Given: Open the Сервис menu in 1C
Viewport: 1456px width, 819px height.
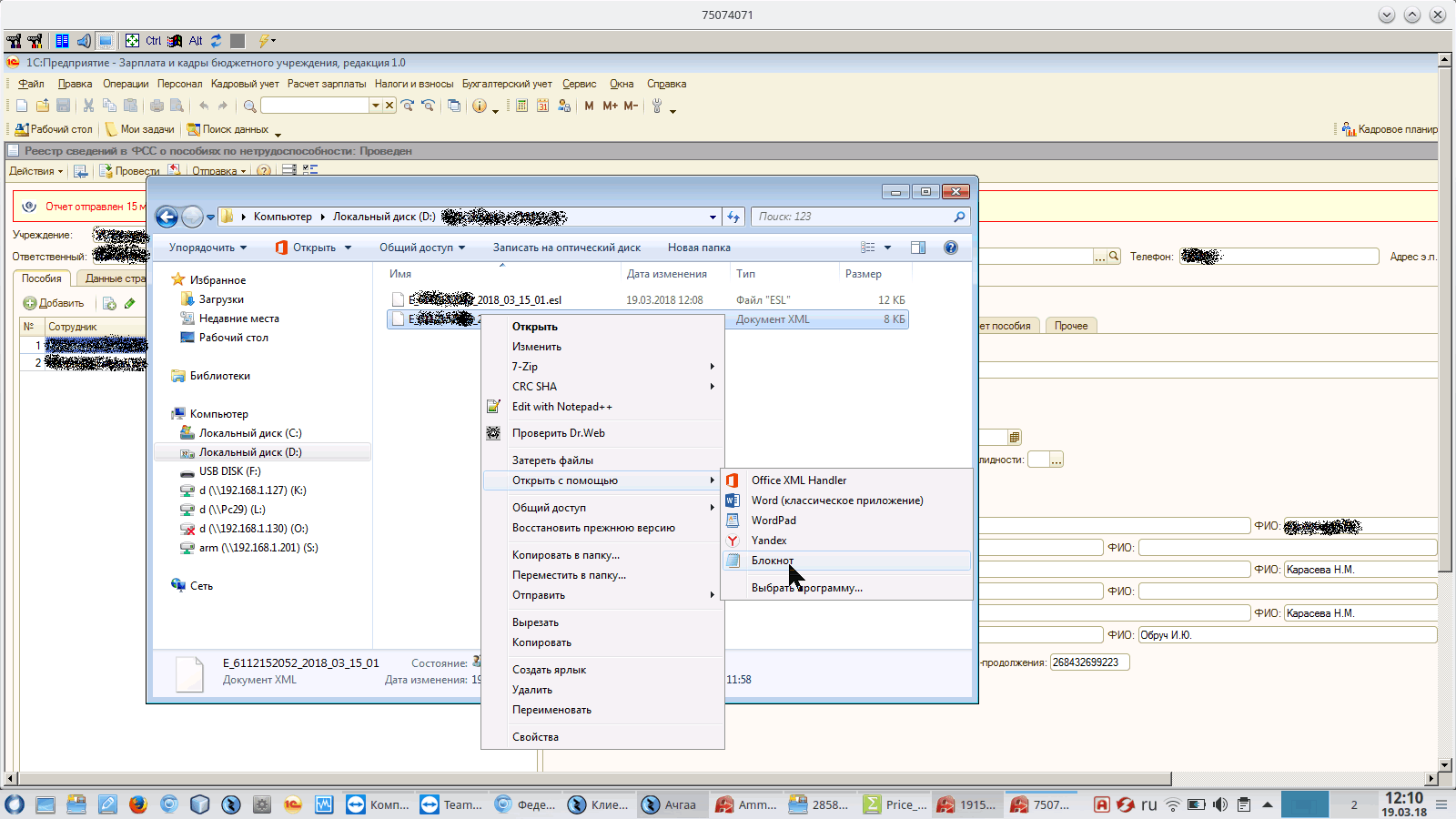Looking at the screenshot, I should click(x=579, y=84).
